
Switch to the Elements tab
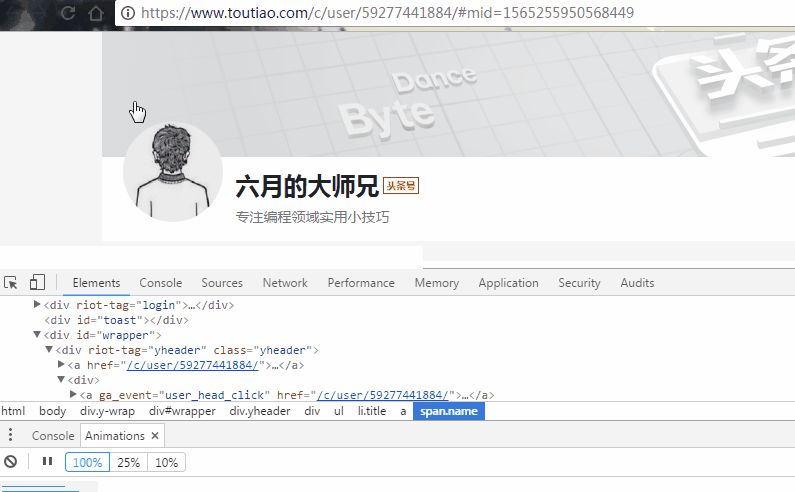[96, 283]
